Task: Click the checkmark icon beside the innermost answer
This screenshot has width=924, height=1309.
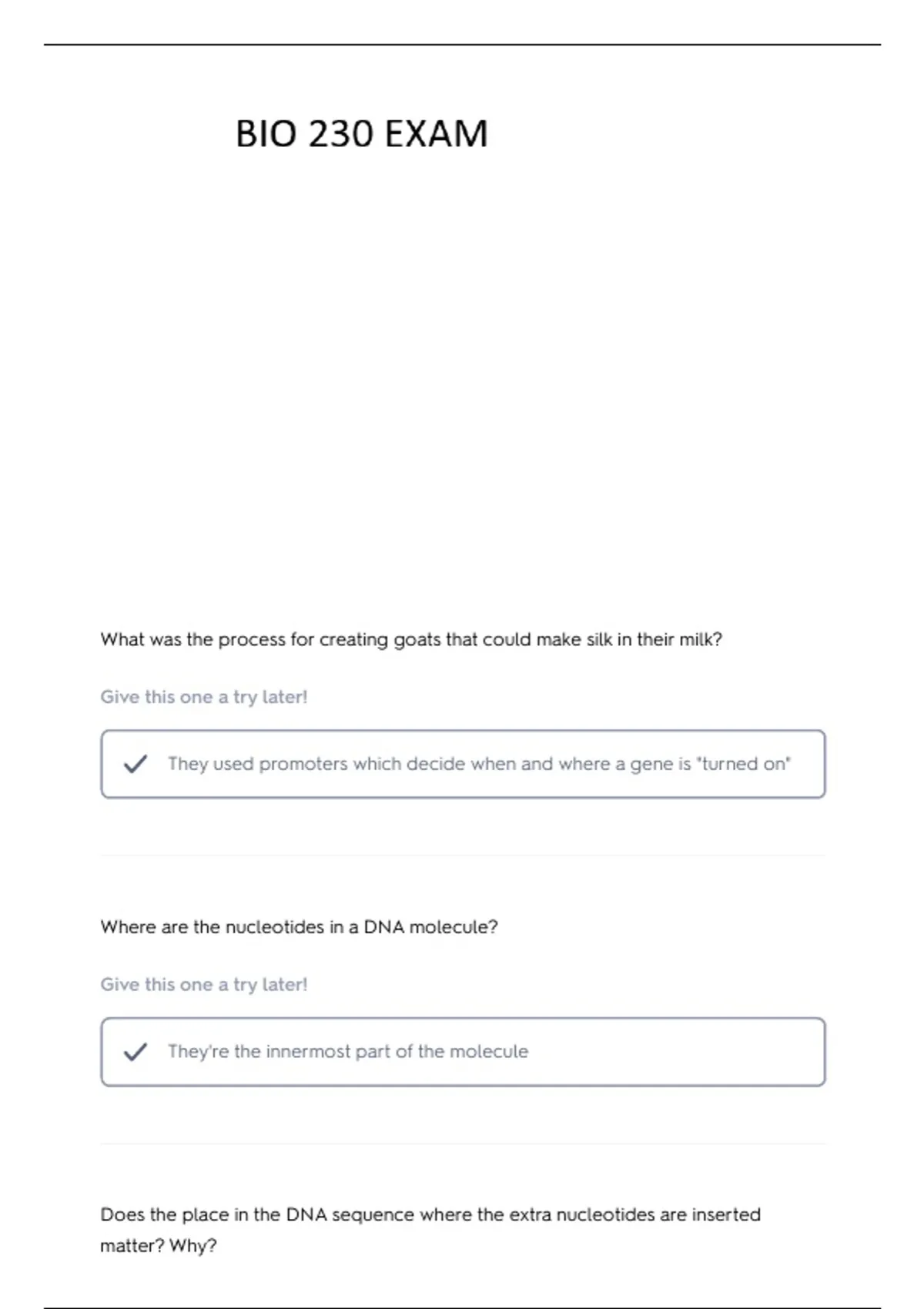Action: pyautogui.click(x=136, y=1052)
